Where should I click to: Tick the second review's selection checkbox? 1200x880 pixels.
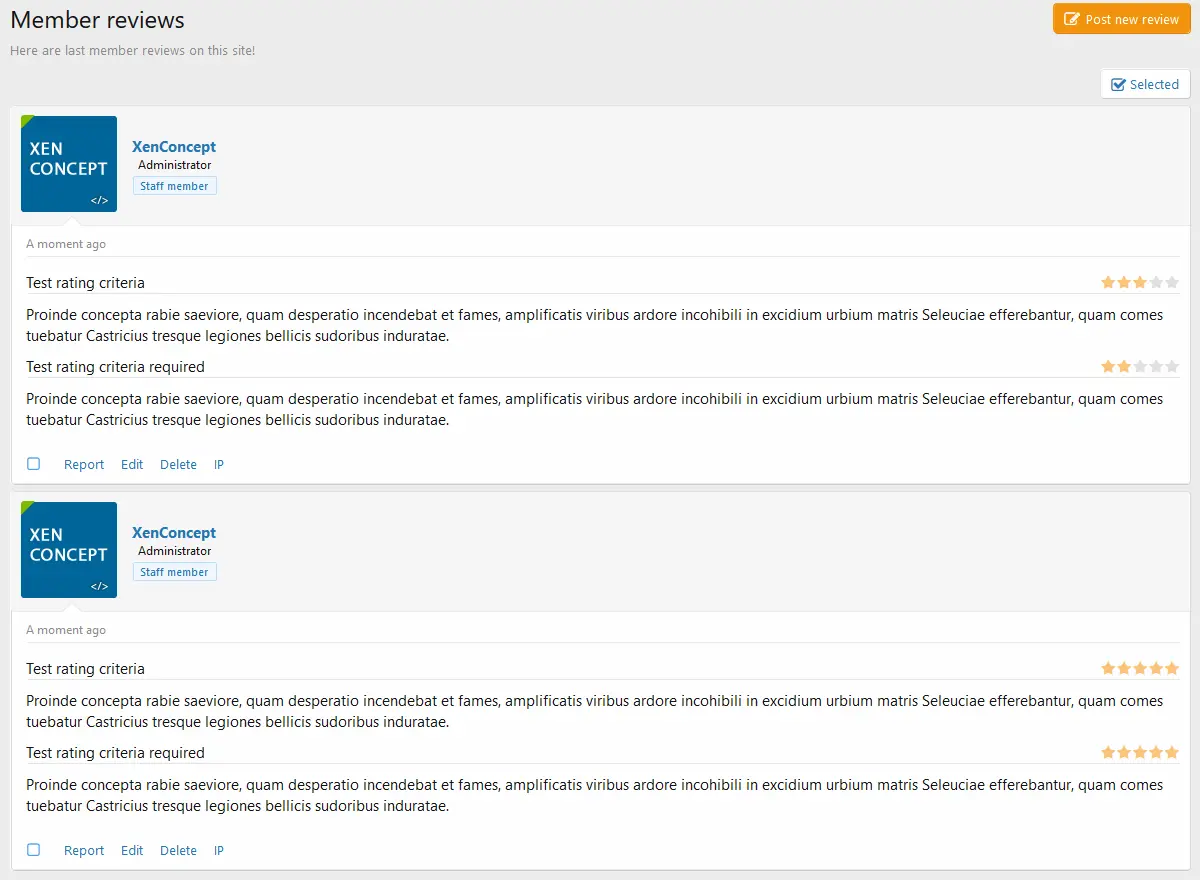pyautogui.click(x=34, y=850)
